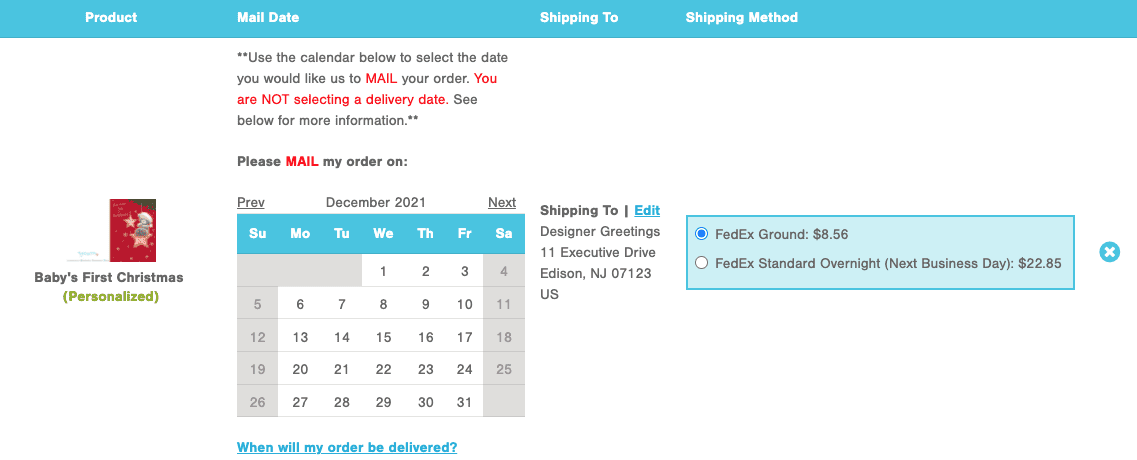Advance calendar with Next link
The width and height of the screenshot is (1137, 460).
(x=502, y=202)
